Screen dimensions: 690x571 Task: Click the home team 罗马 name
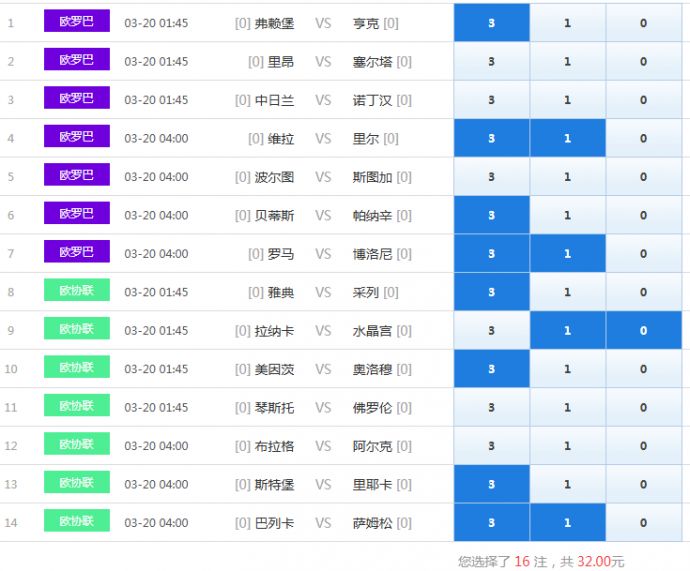click(281, 254)
